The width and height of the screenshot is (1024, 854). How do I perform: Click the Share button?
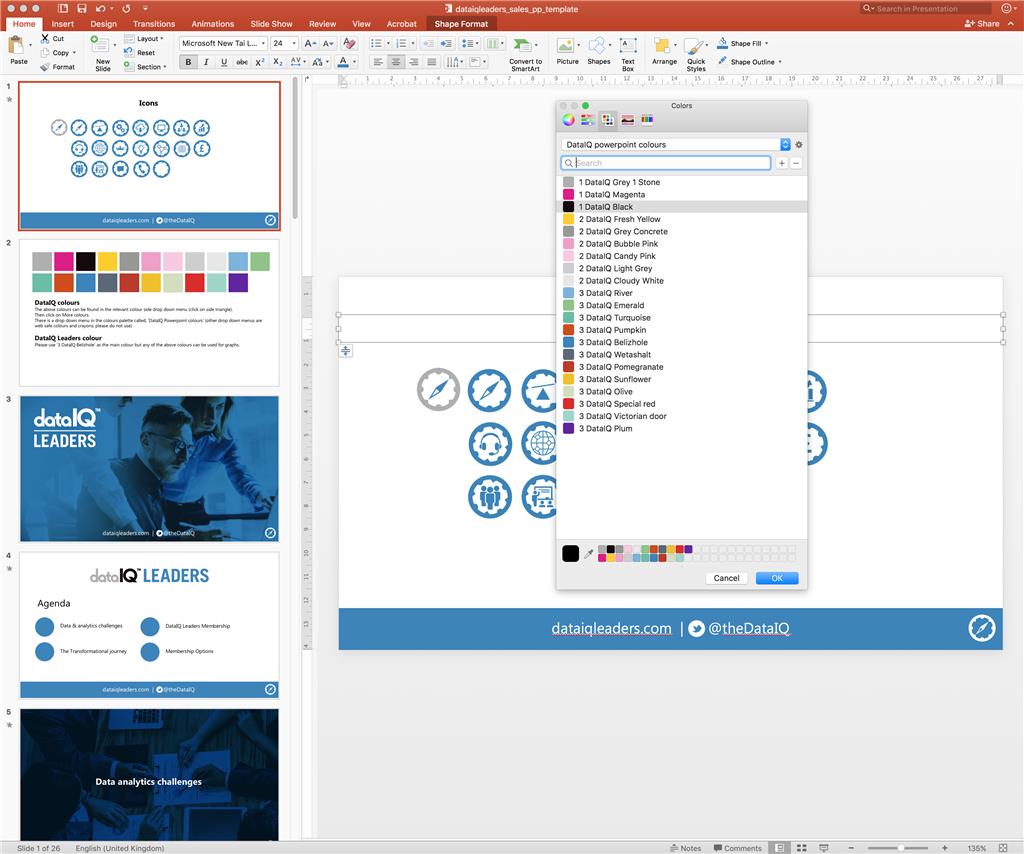pyautogui.click(x=982, y=24)
